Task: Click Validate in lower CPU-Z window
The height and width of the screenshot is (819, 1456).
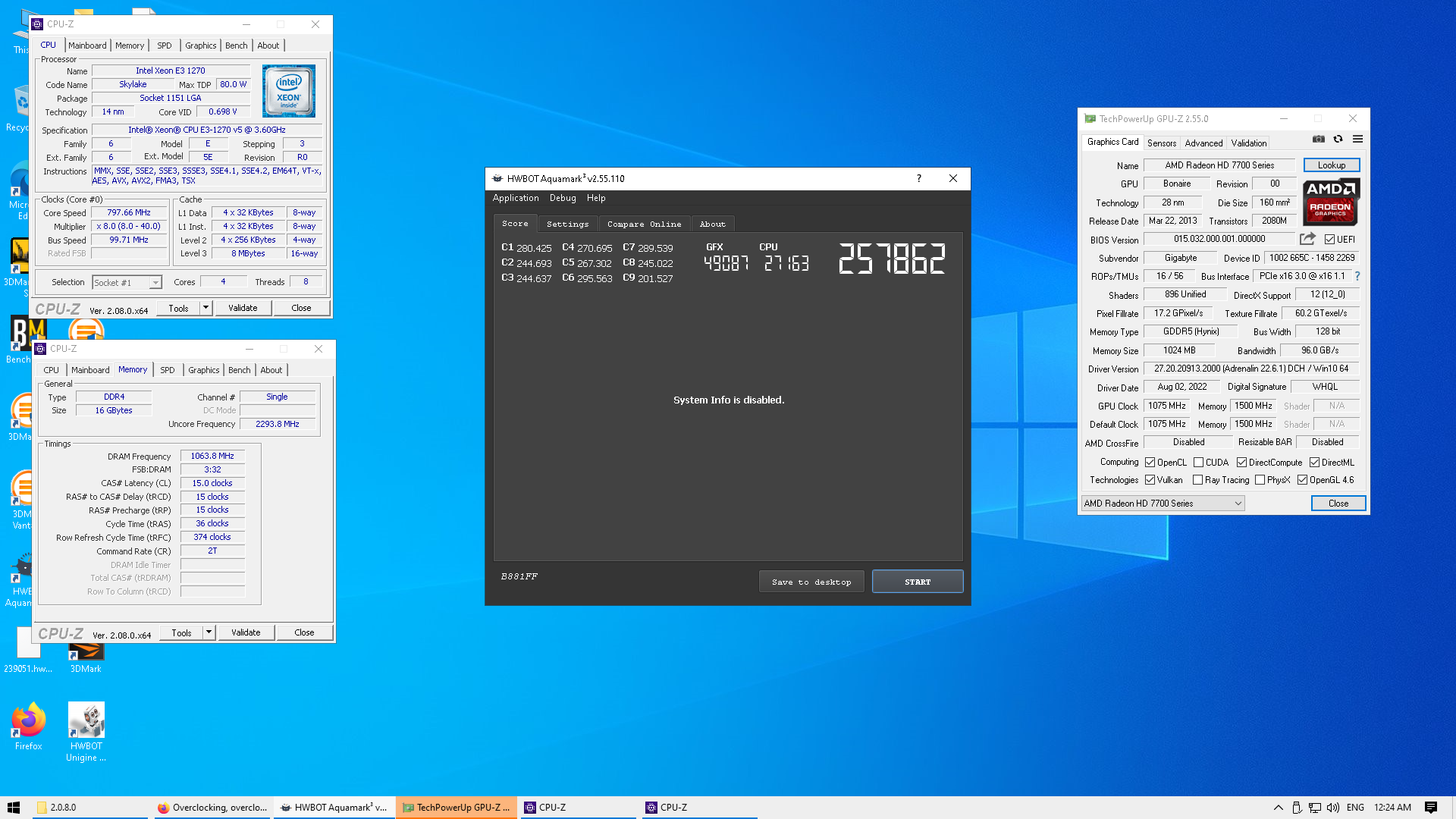Action: point(246,632)
